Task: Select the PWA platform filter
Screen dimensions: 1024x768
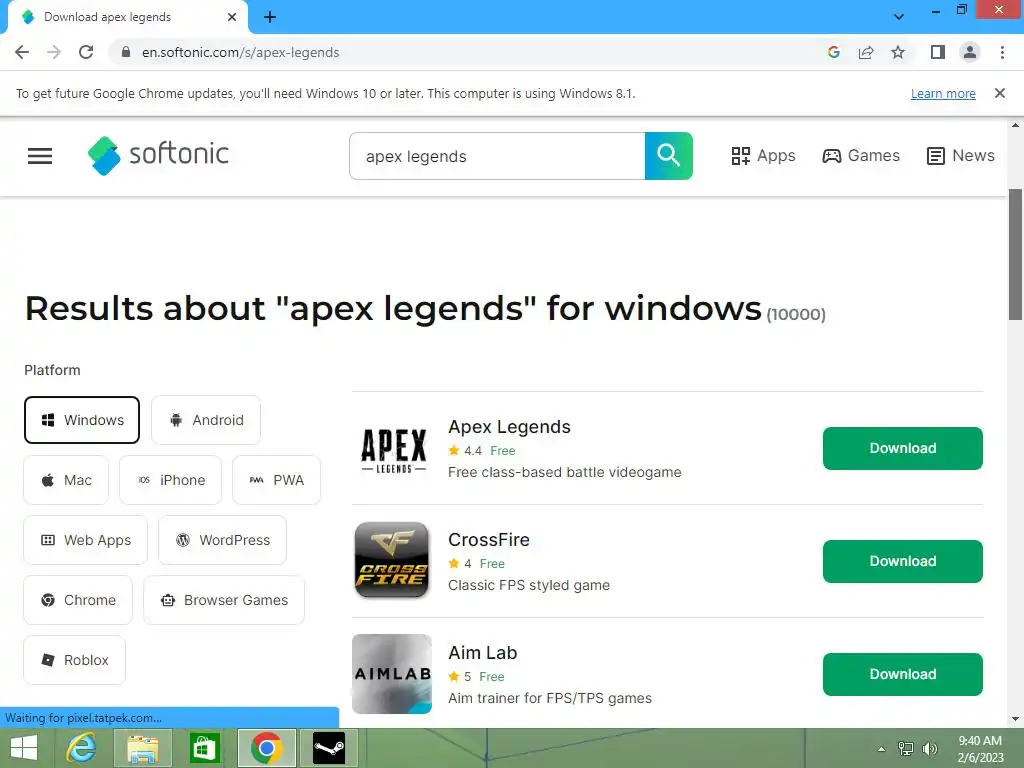Action: click(x=276, y=480)
